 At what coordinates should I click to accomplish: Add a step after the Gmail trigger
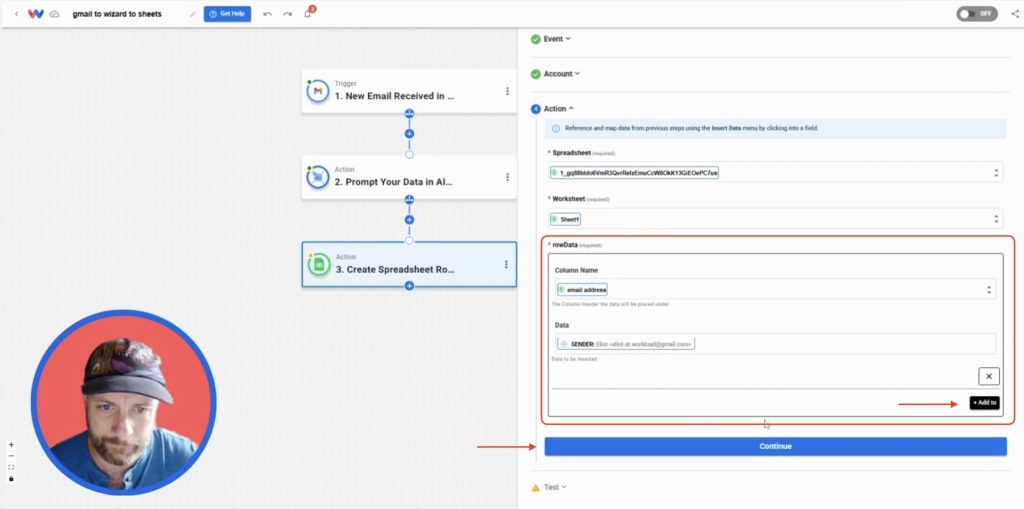[x=409, y=133]
